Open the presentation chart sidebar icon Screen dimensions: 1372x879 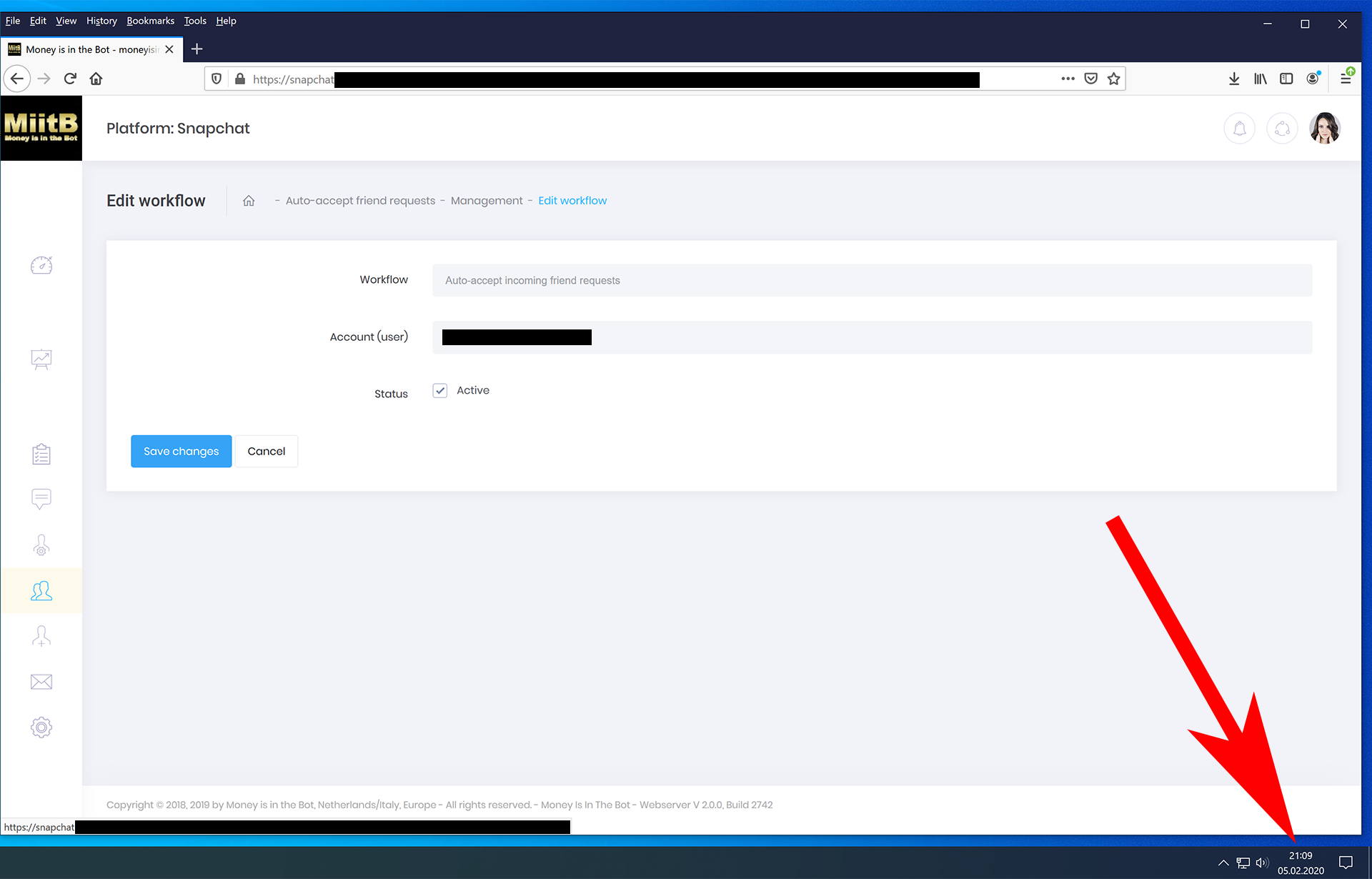click(x=41, y=359)
